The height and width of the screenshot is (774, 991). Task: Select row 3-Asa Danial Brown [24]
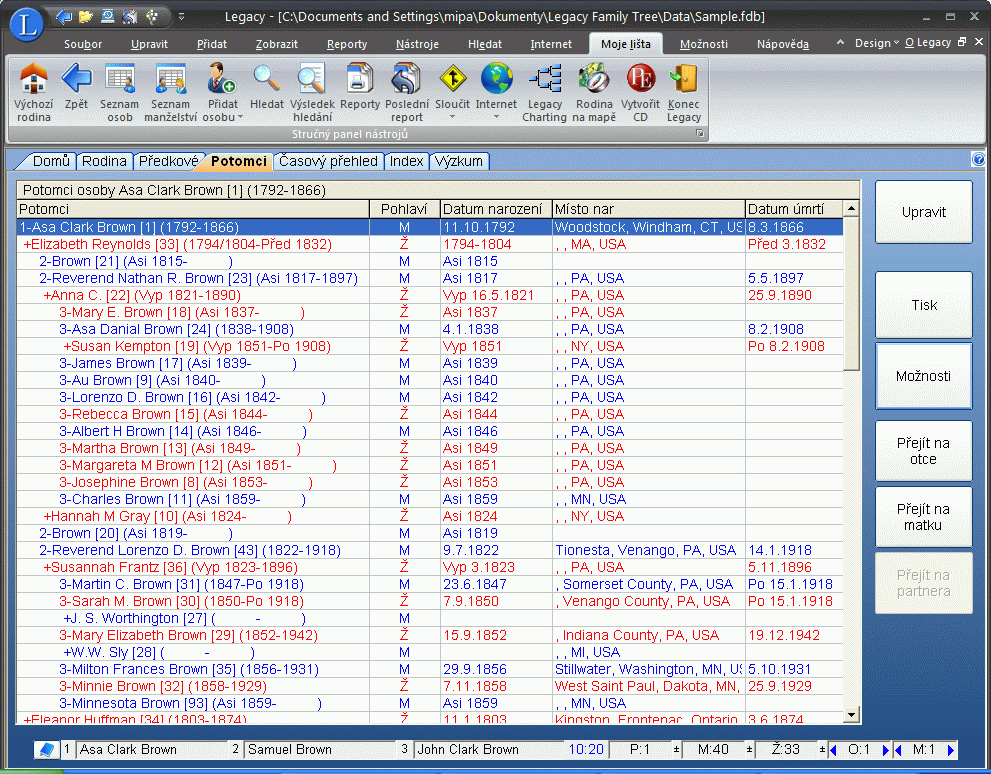(430, 329)
